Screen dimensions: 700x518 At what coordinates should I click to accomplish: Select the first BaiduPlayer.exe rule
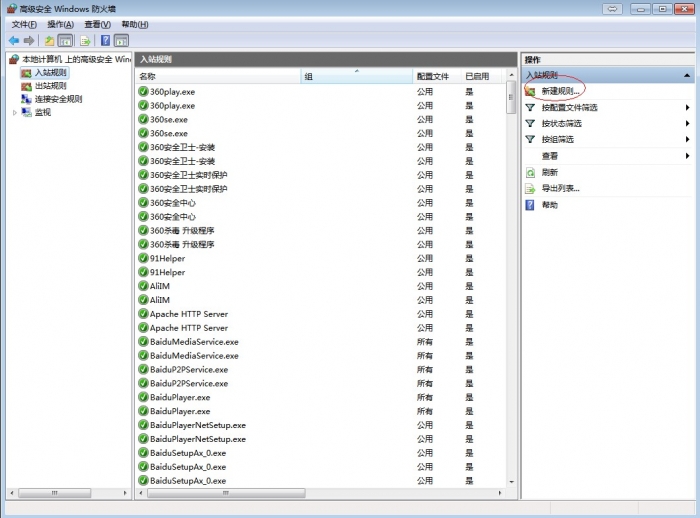pyautogui.click(x=180, y=397)
